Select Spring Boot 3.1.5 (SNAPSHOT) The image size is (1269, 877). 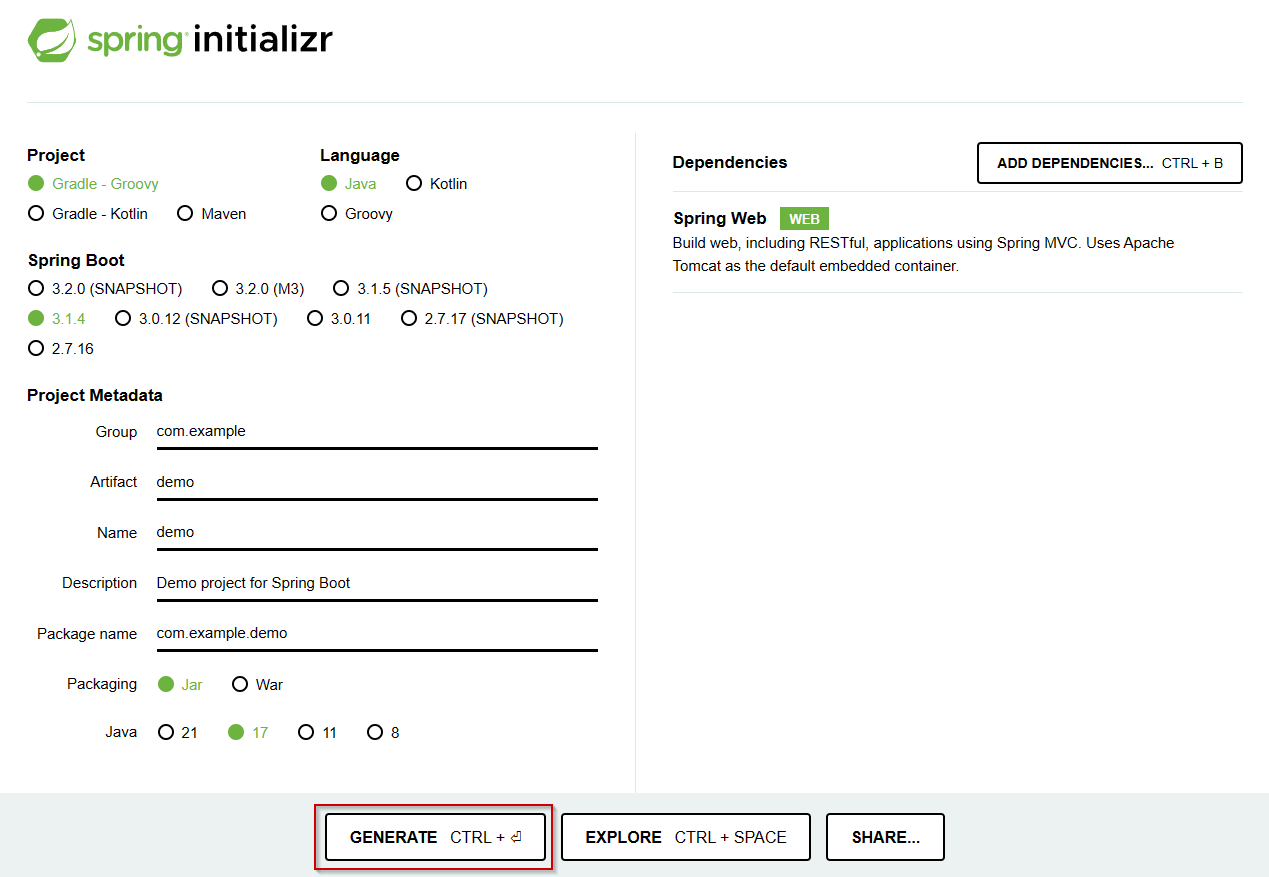pyautogui.click(x=411, y=289)
